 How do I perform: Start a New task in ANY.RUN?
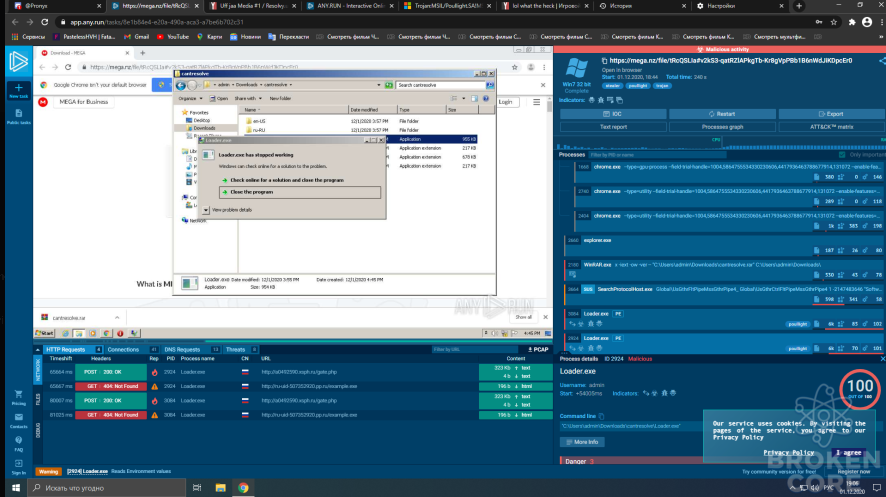tap(18, 90)
